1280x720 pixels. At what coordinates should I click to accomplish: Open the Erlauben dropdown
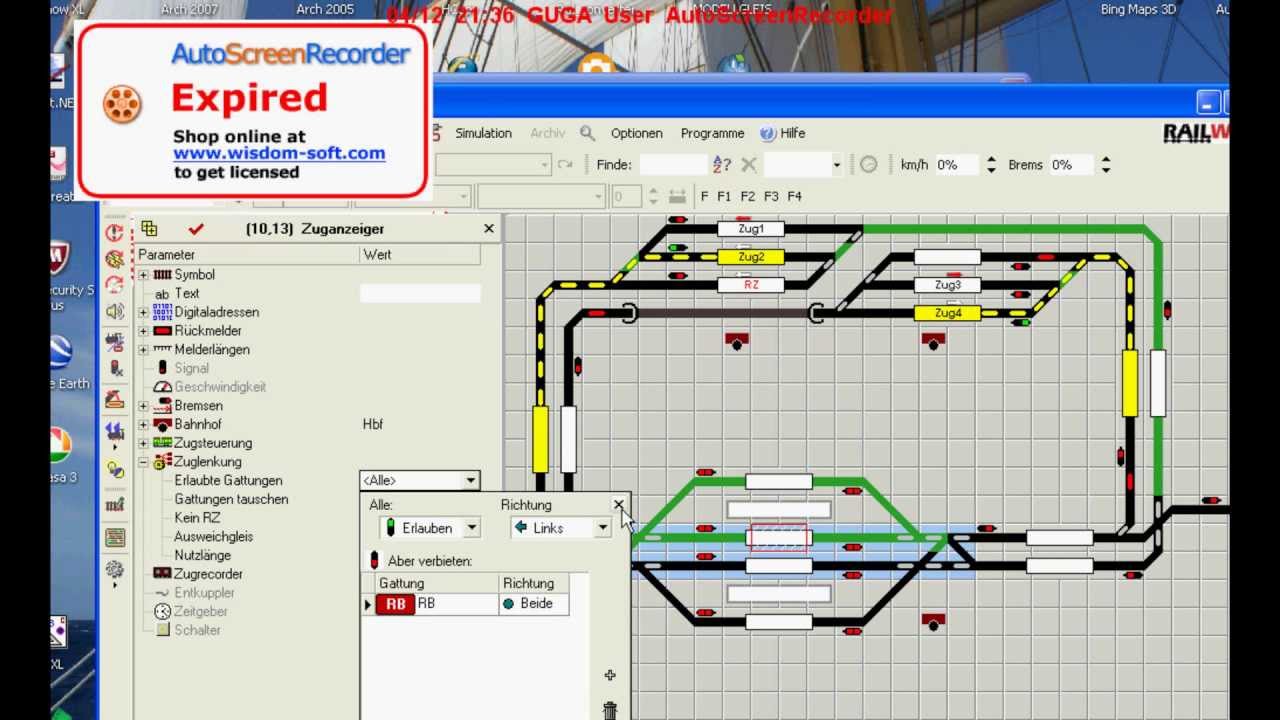[472, 528]
